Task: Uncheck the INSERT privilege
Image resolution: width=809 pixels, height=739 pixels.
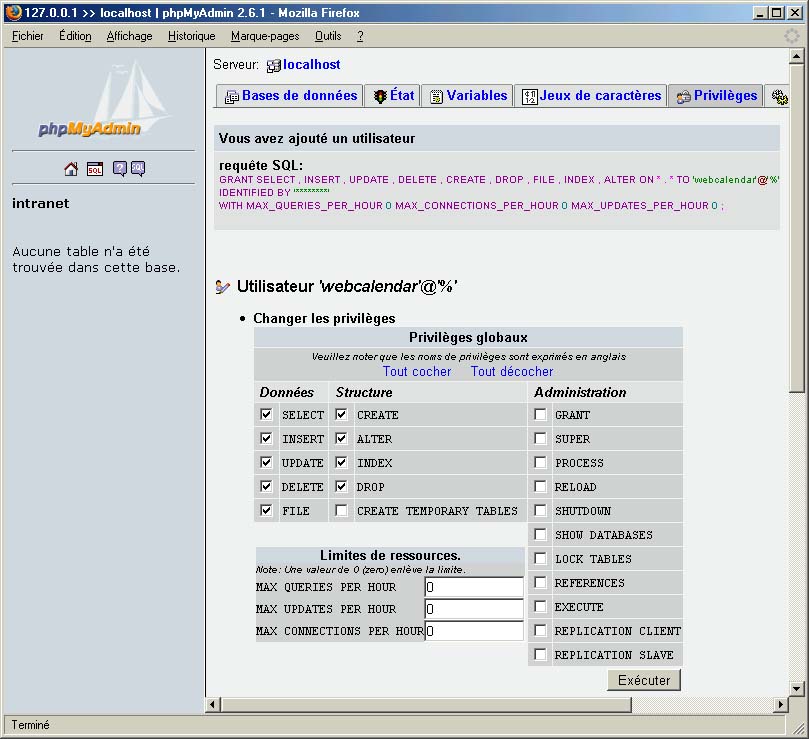Action: tap(266, 439)
